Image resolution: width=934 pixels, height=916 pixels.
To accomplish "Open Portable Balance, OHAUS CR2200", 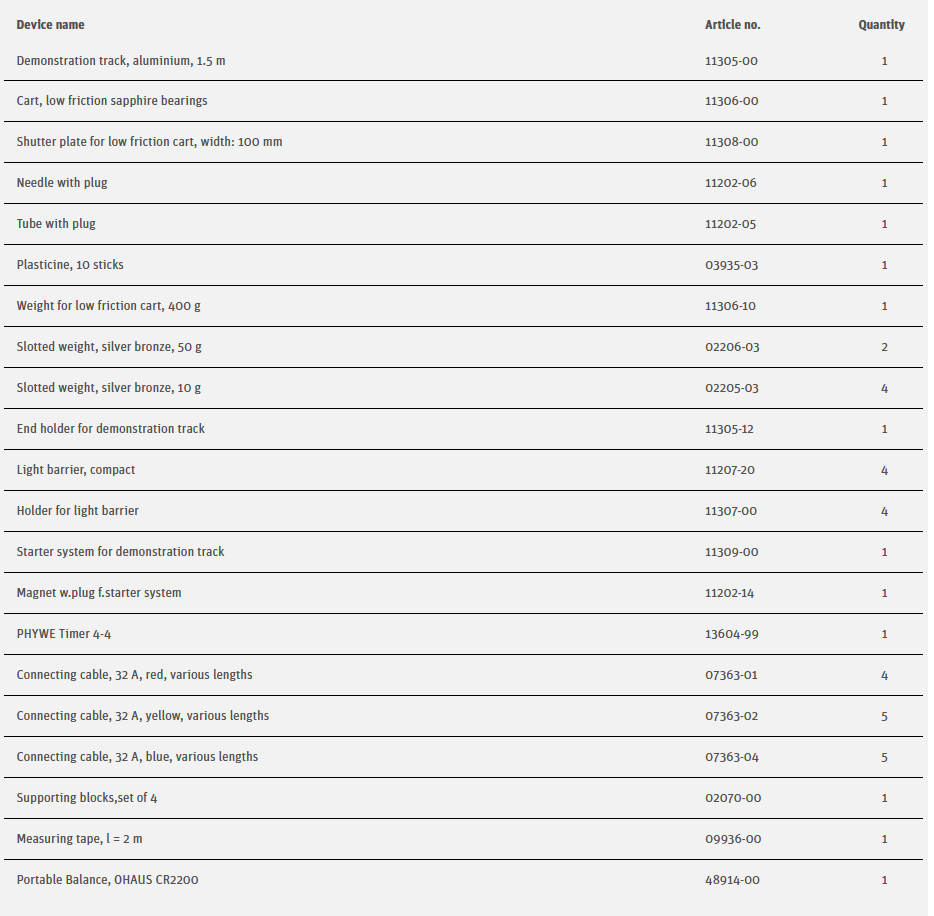I will pos(114,880).
